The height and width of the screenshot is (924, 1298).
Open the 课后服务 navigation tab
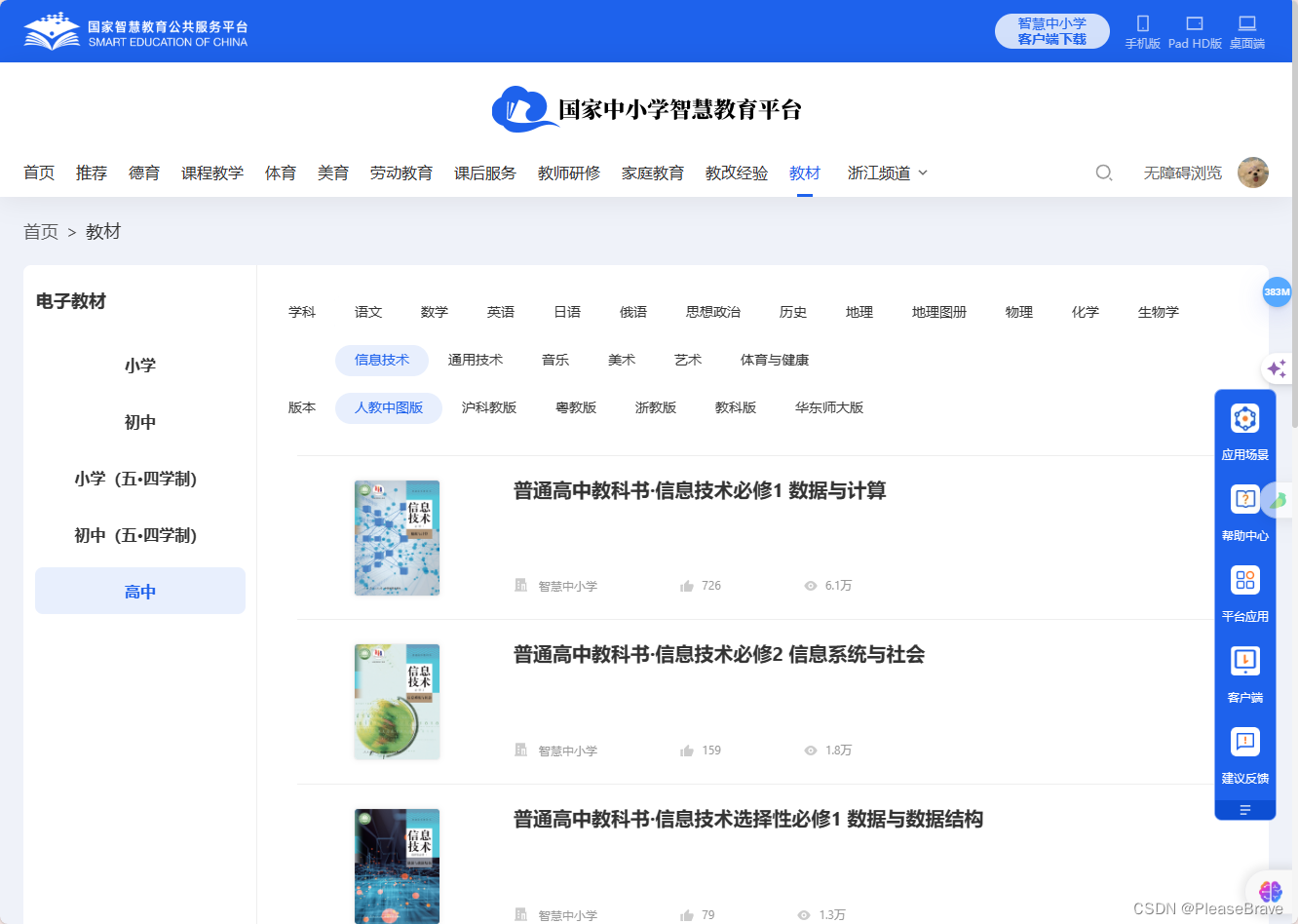[x=485, y=173]
